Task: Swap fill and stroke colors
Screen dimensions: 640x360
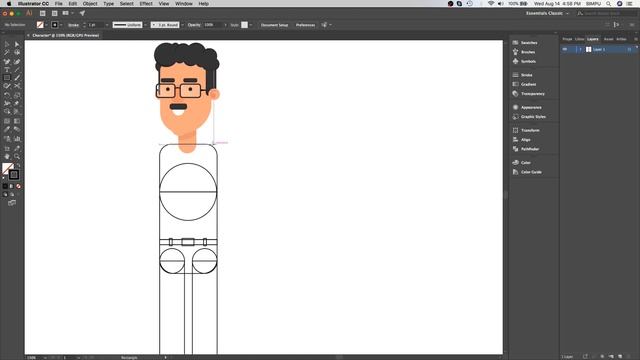Action: coord(18,165)
